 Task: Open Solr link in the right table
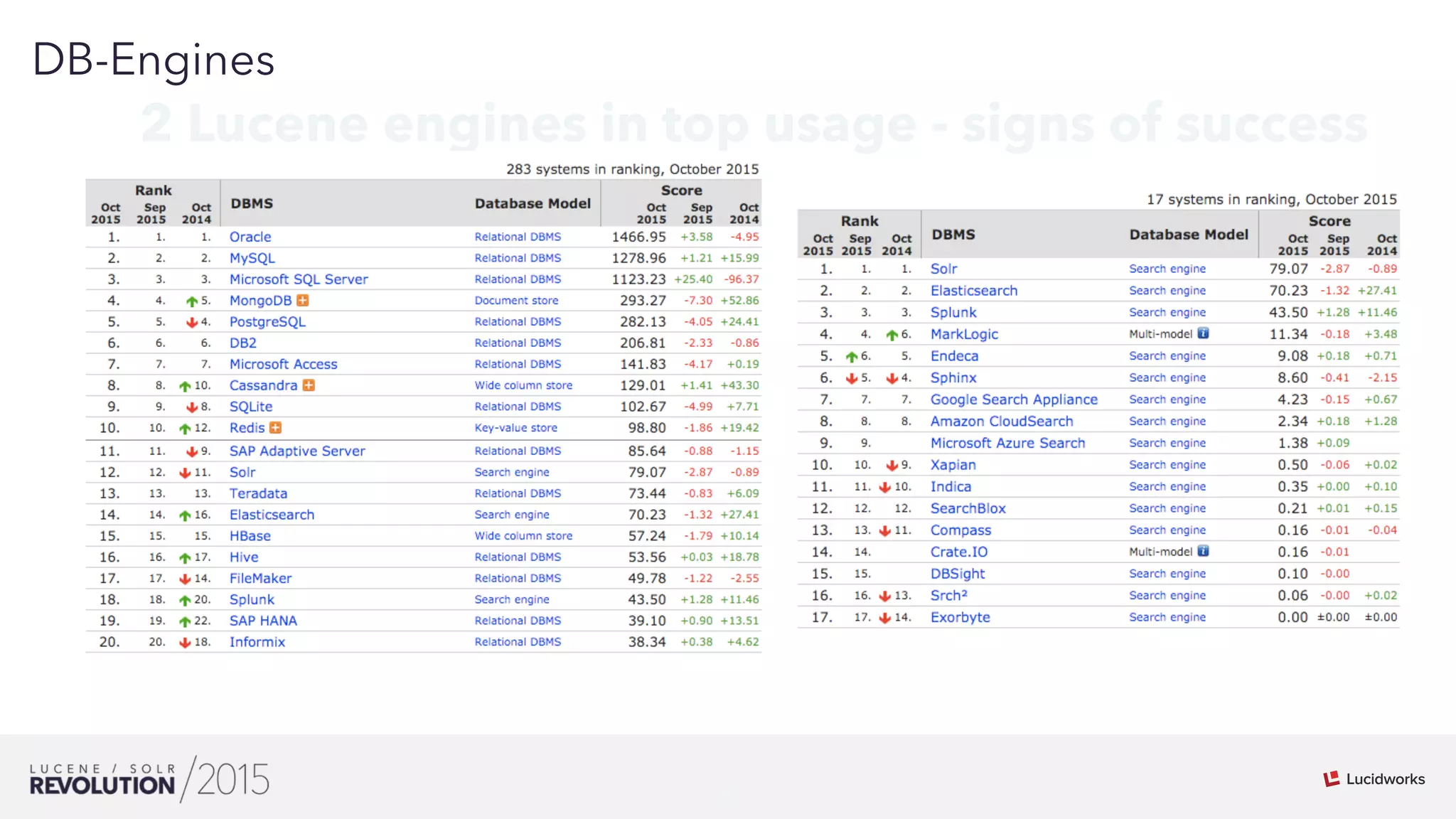click(944, 269)
